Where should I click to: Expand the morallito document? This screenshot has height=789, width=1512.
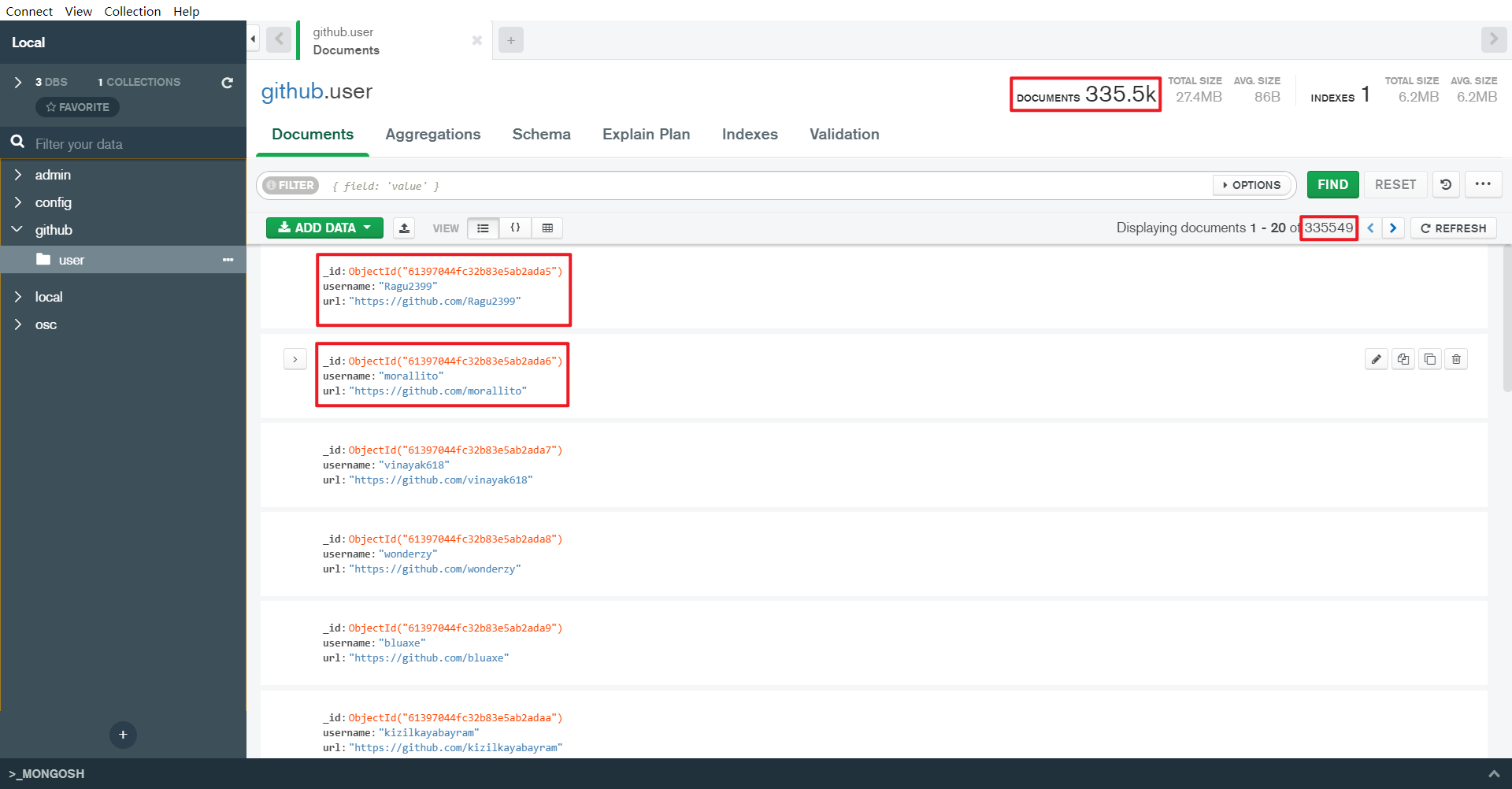tap(295, 359)
